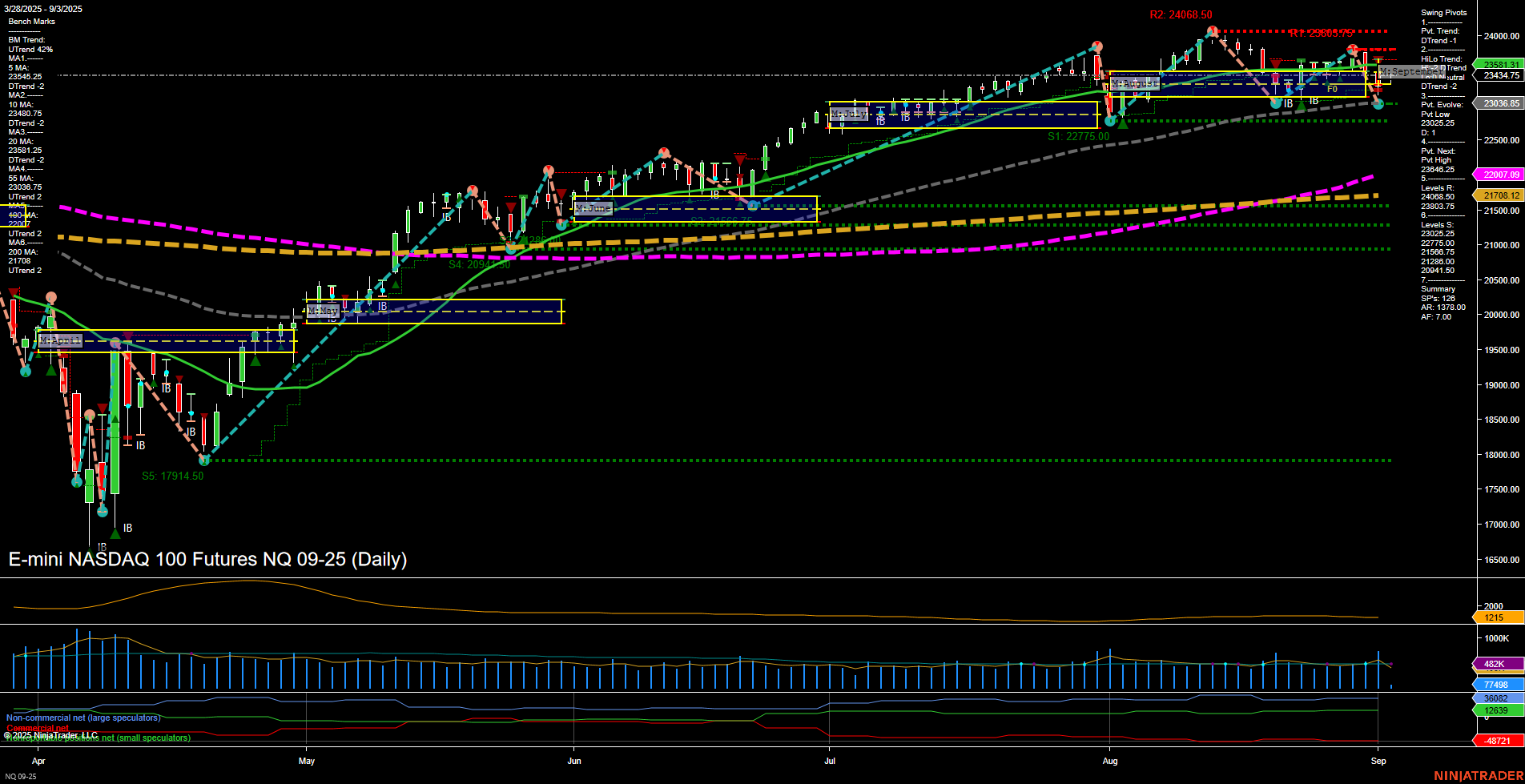
Task: Click the Commercial net red legend label
Action: coord(37,728)
